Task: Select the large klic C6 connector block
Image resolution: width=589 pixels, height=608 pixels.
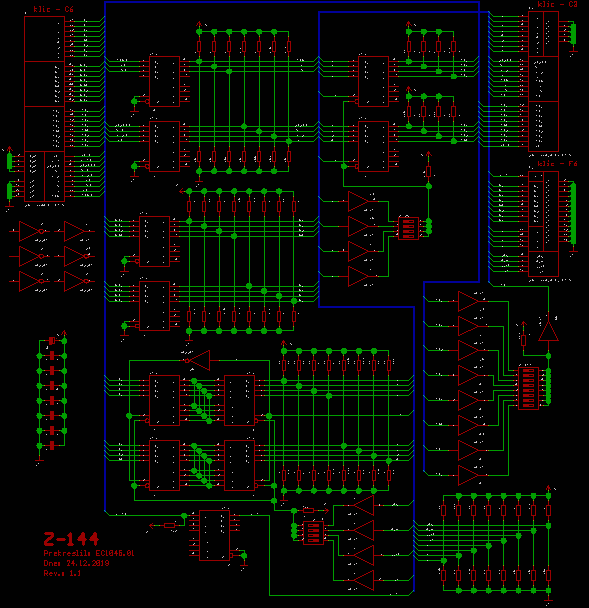Action: (45, 109)
